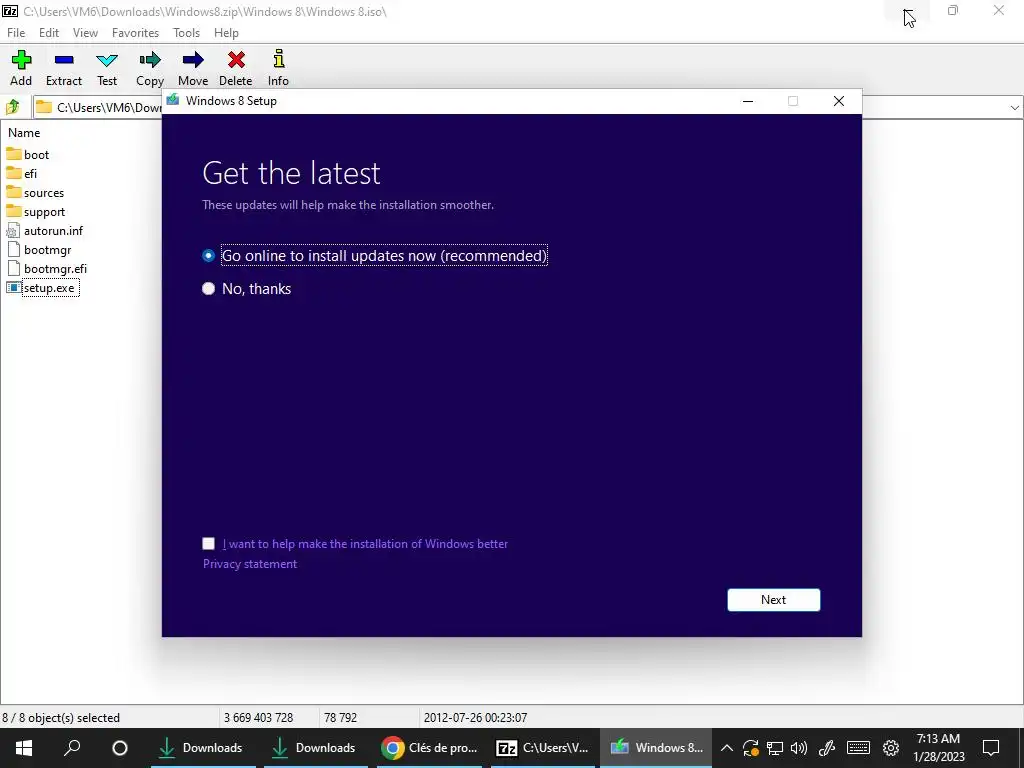This screenshot has width=1024, height=768.
Task: Open the Help menu
Action: coord(226,33)
